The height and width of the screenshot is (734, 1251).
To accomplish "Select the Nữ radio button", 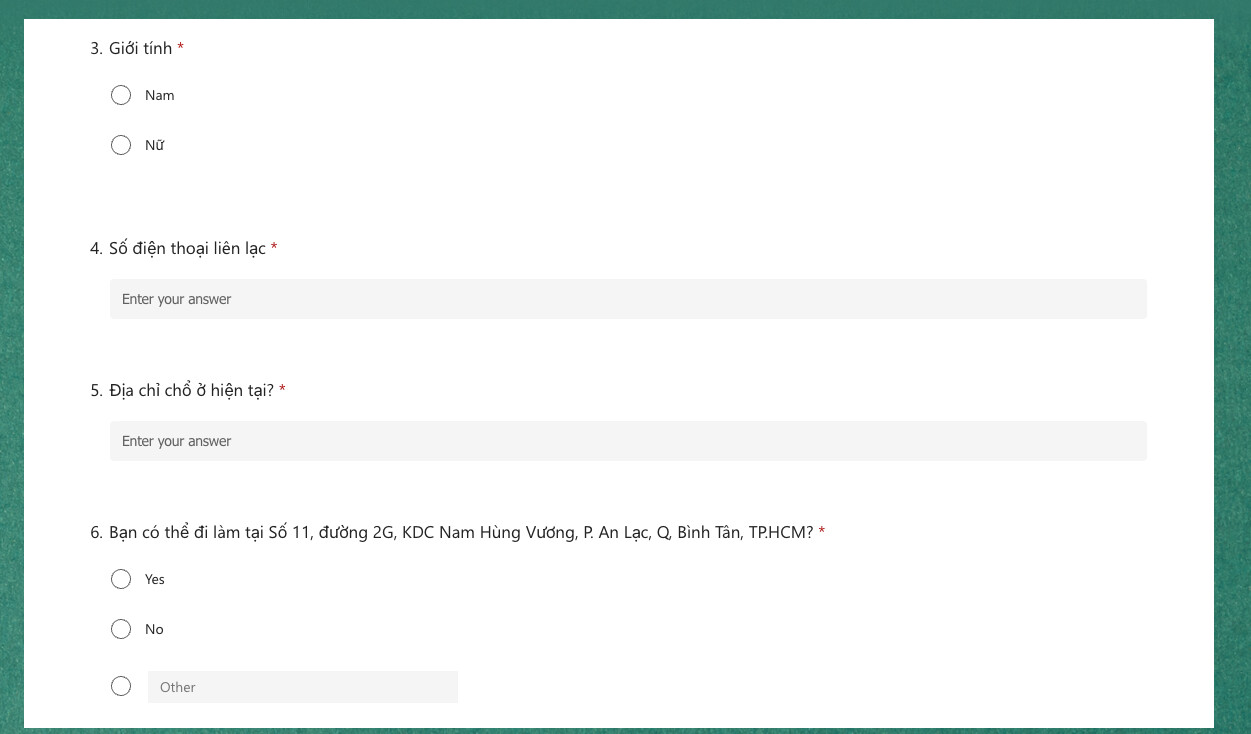I will click(121, 145).
